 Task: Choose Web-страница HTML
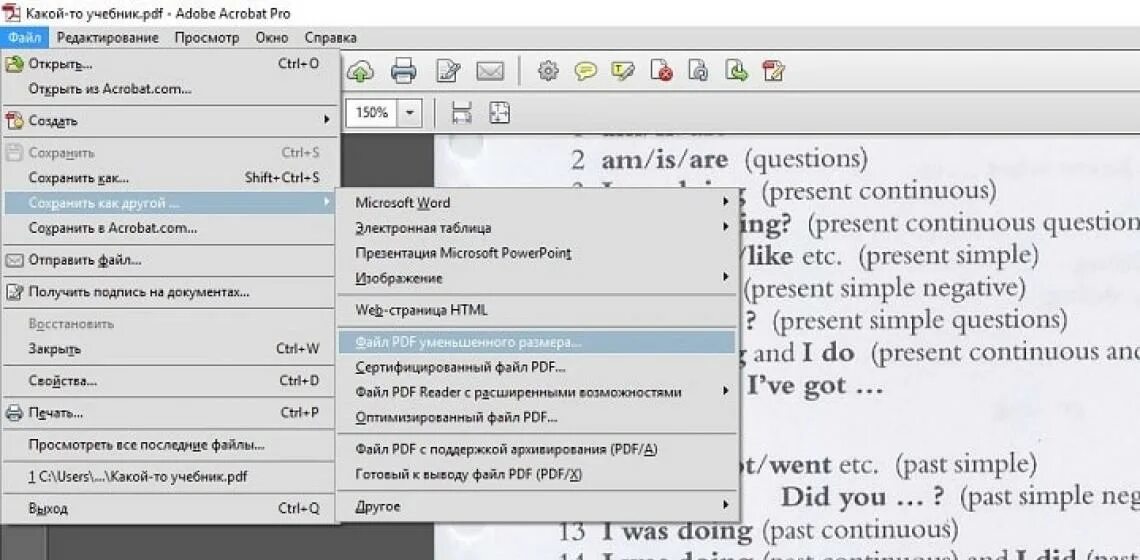(x=537, y=310)
